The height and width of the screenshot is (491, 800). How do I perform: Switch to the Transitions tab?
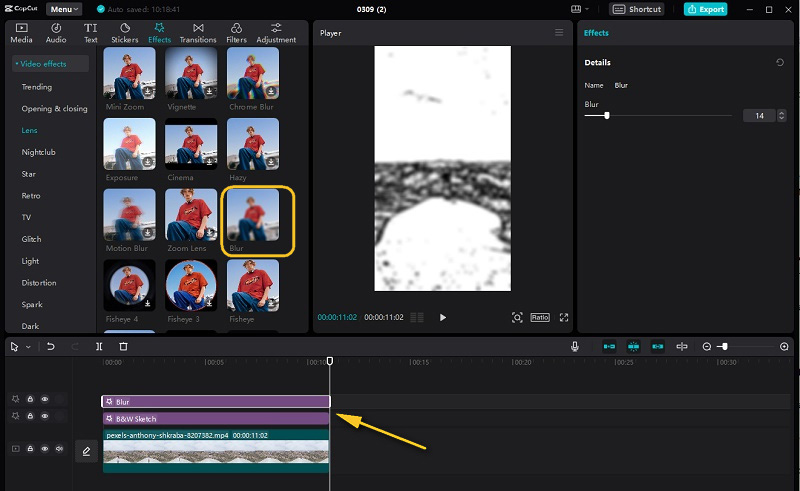tap(198, 33)
